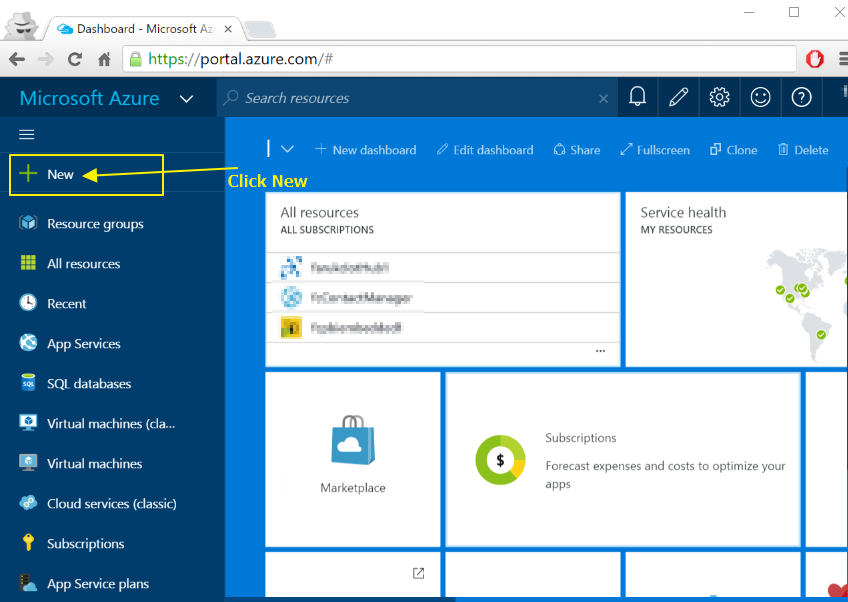Close the Dashboard browser tab
Screen dimensions: 848x602
point(228,29)
